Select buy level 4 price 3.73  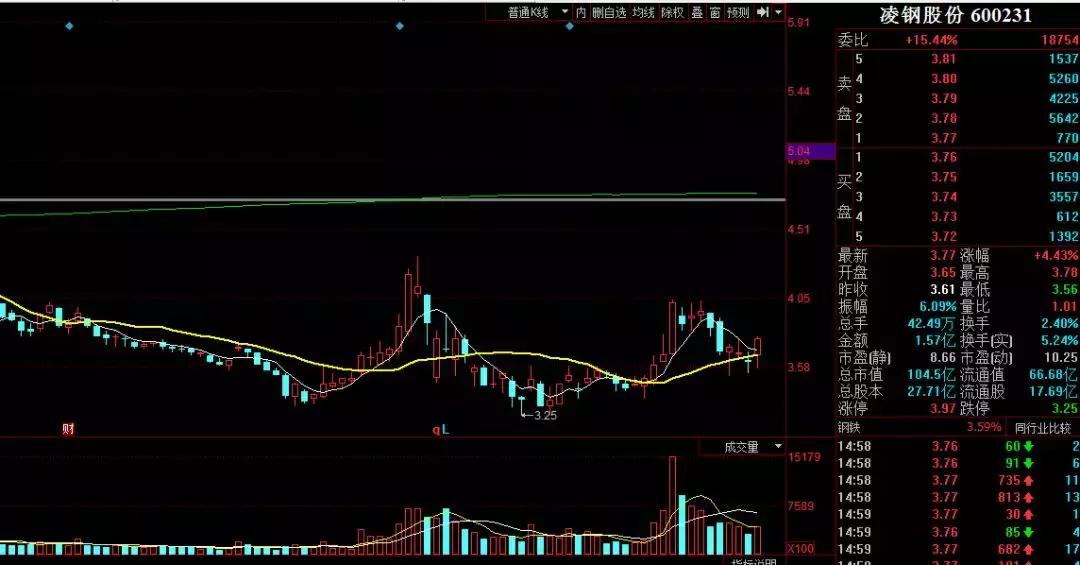pos(944,216)
